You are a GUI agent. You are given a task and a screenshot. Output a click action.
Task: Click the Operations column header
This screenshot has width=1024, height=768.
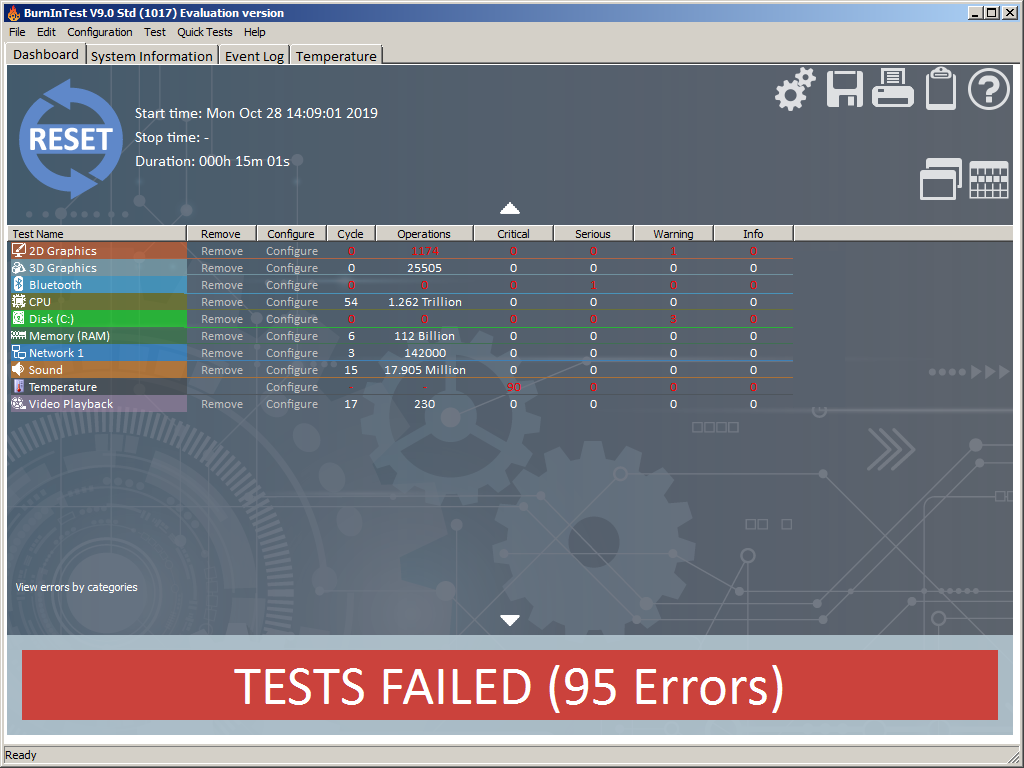coord(424,234)
